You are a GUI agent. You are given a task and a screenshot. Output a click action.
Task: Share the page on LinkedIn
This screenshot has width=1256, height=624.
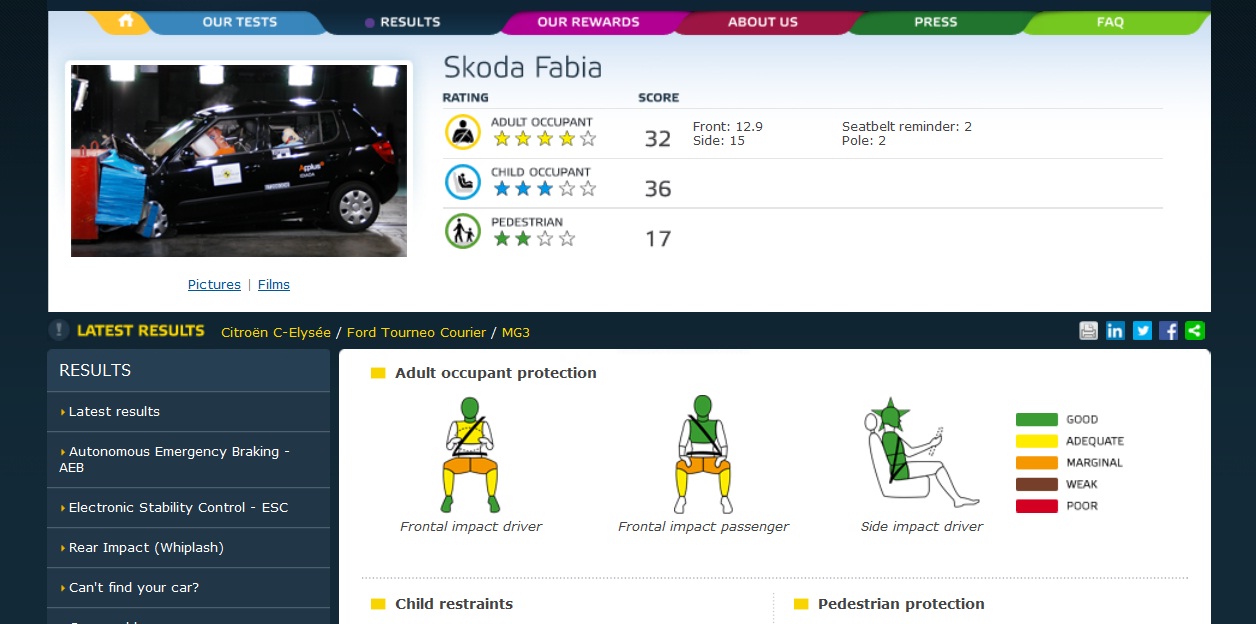1115,331
